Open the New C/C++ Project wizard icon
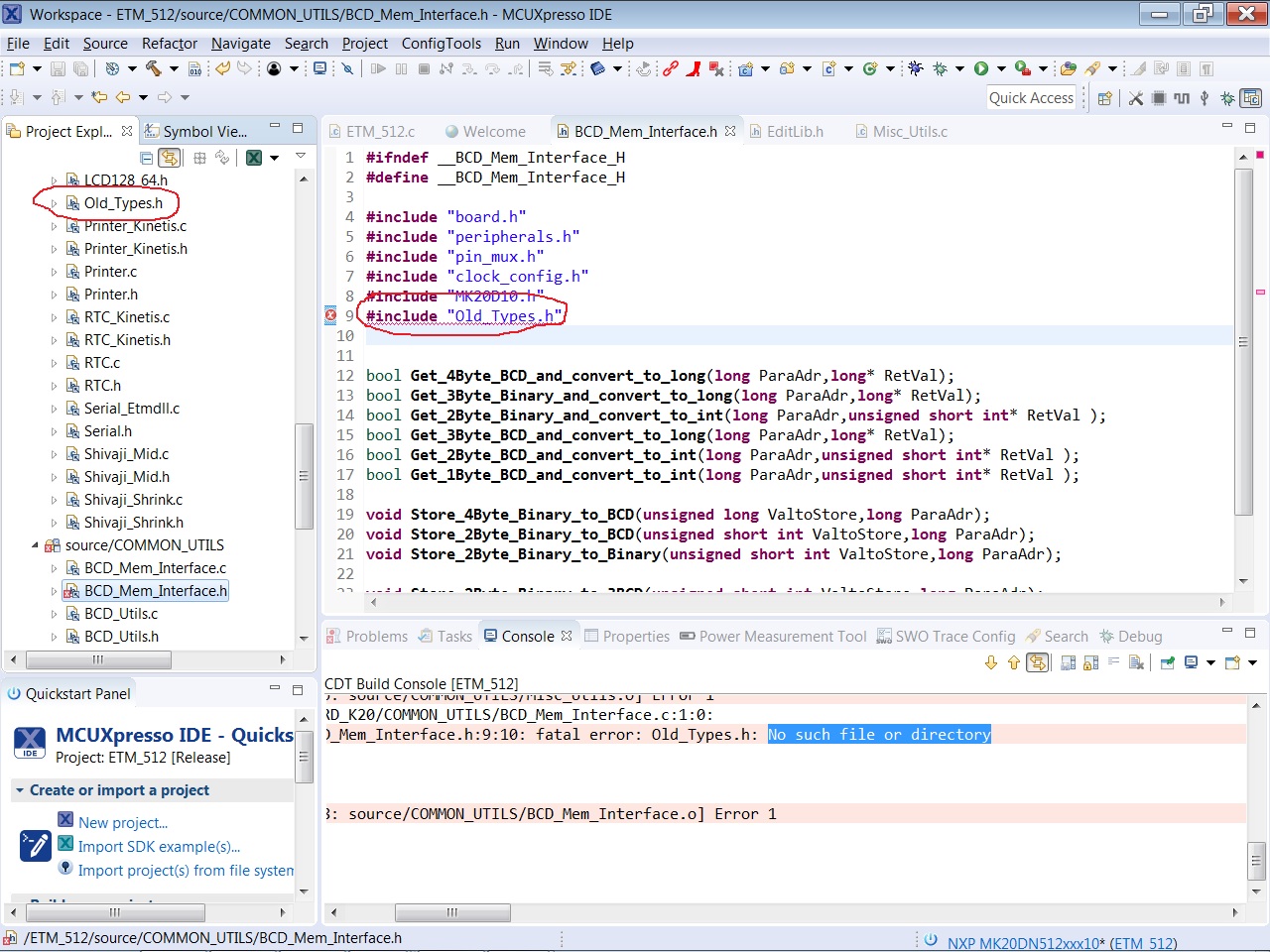This screenshot has width=1270, height=952. (745, 69)
